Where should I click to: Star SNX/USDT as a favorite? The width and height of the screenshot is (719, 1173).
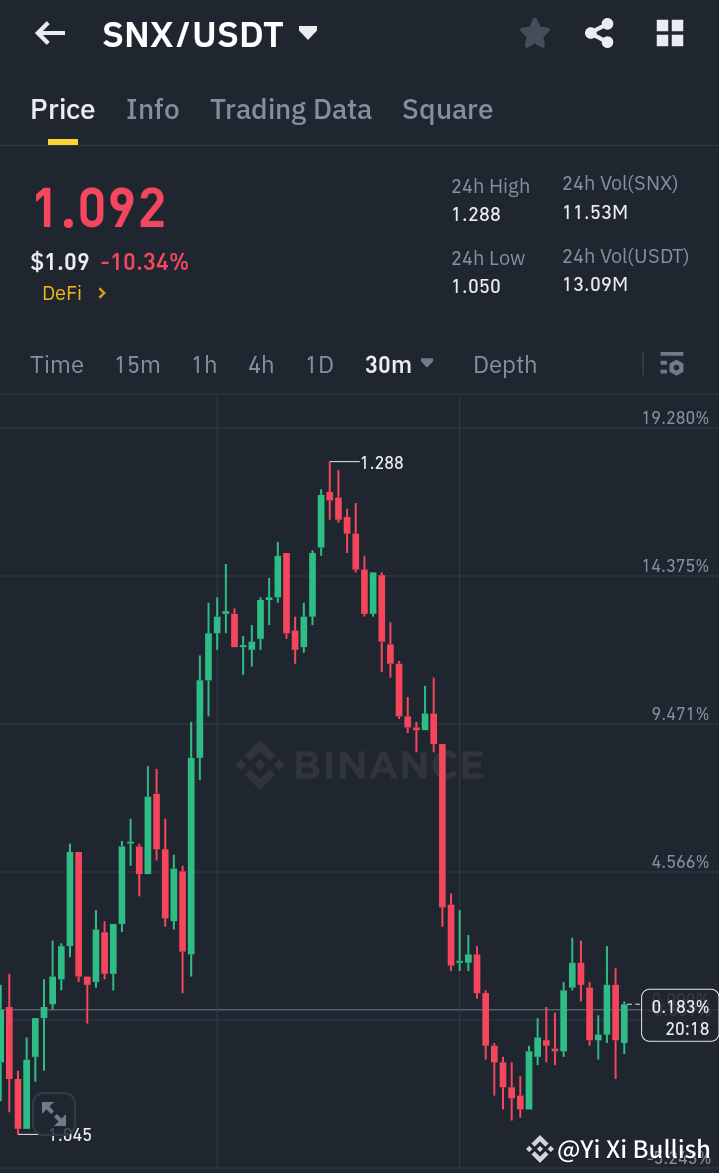(534, 33)
